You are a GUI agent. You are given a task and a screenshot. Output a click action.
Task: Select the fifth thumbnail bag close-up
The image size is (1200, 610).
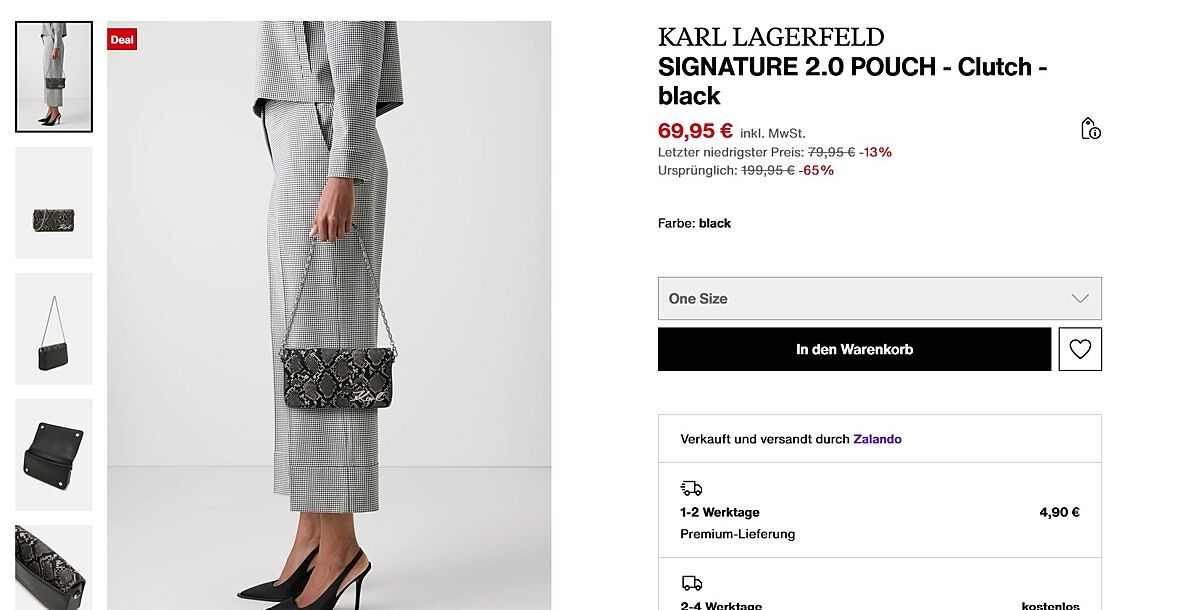54,567
